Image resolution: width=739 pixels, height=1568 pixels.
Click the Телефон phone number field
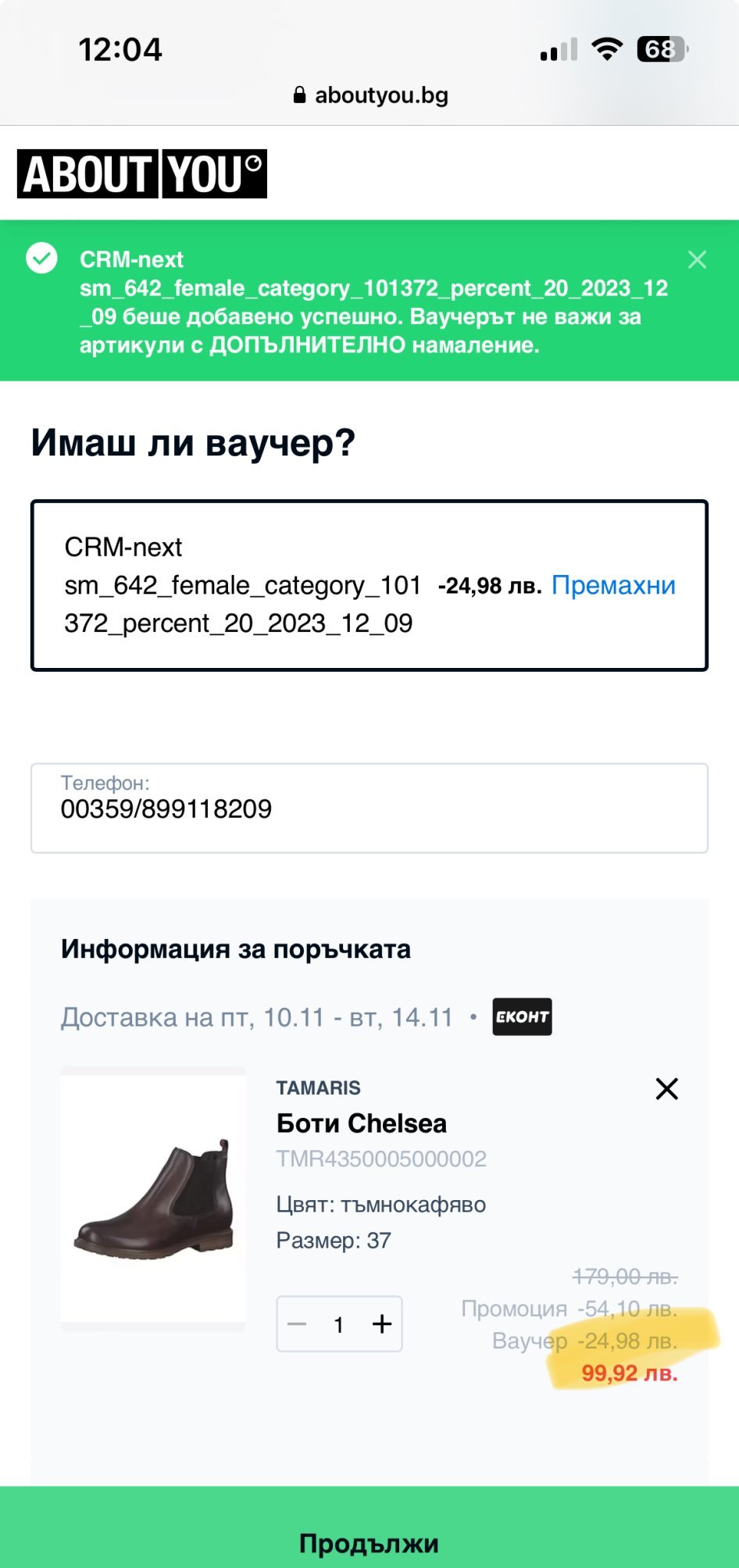pyautogui.click(x=369, y=808)
